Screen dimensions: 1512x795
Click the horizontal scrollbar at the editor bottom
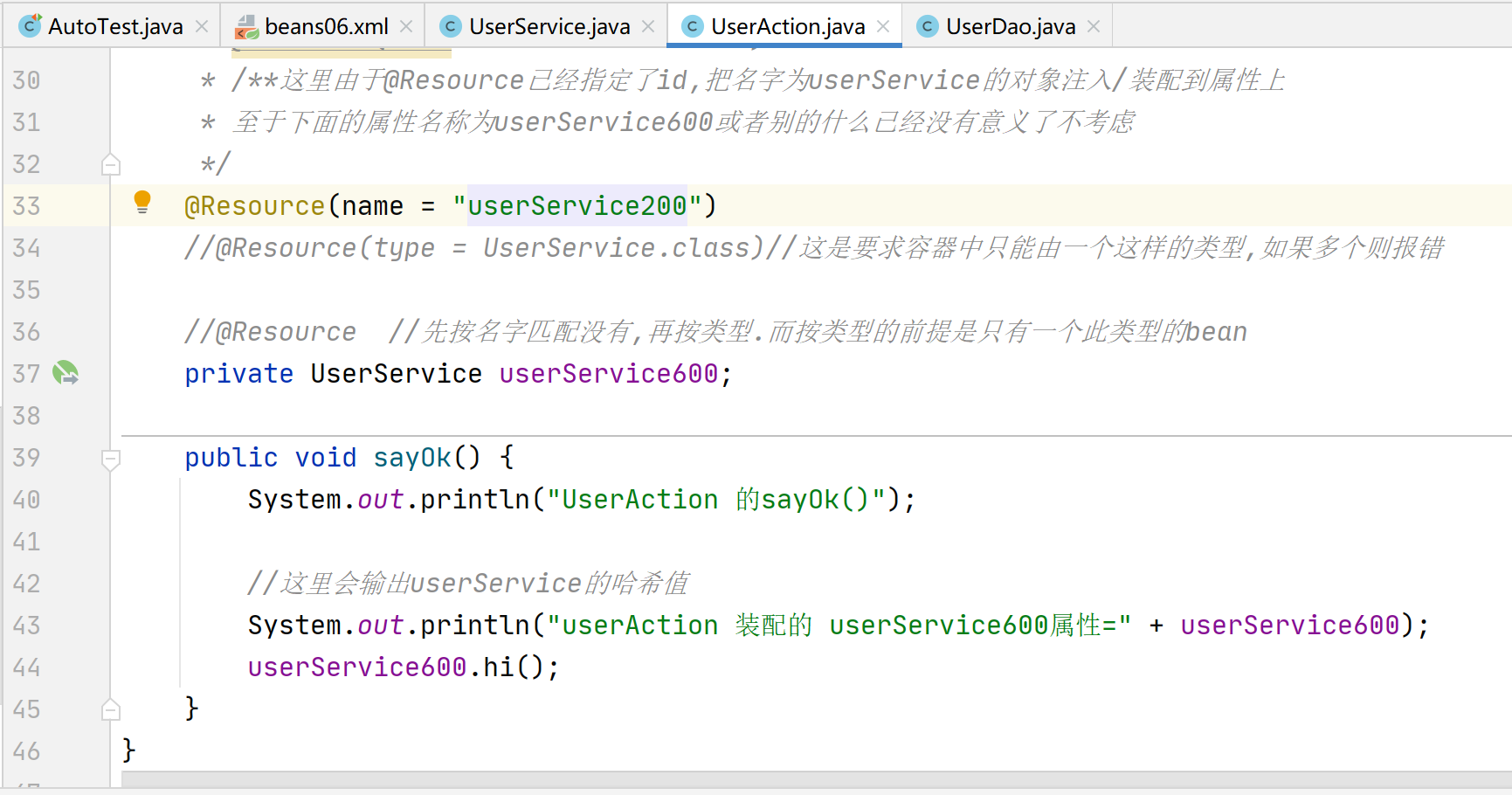point(816,779)
